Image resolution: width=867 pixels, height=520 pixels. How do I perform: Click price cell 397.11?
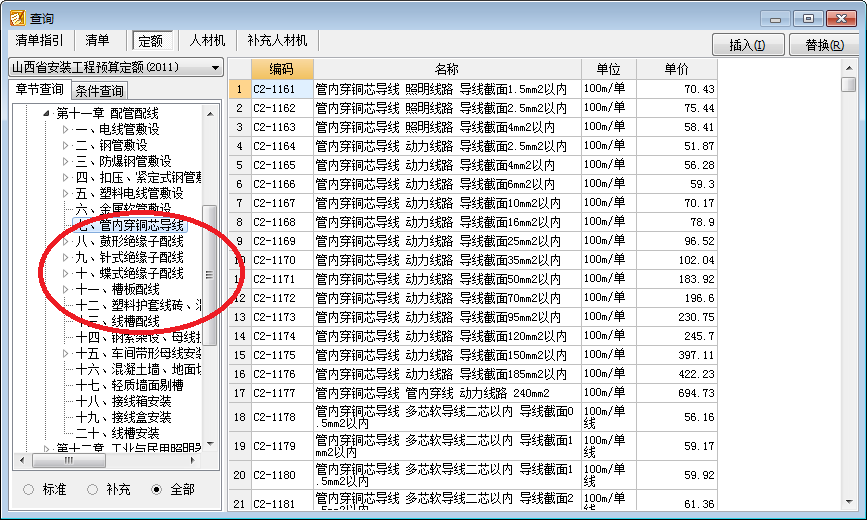676,355
